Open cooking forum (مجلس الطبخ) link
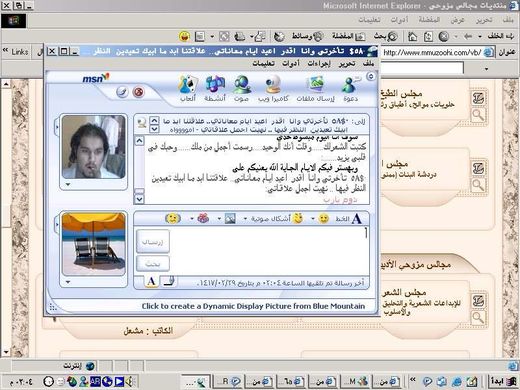 [402, 94]
